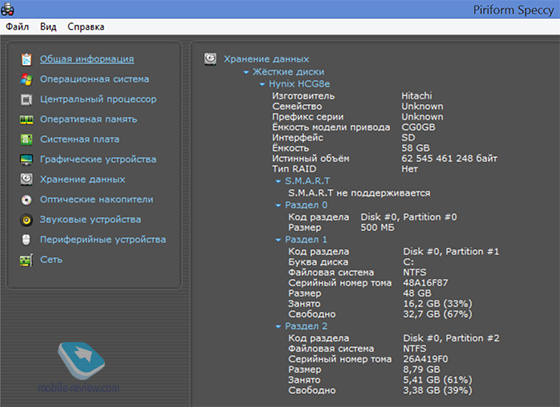Click the used value 5,41 GB (61%)

pyautogui.click(x=438, y=380)
